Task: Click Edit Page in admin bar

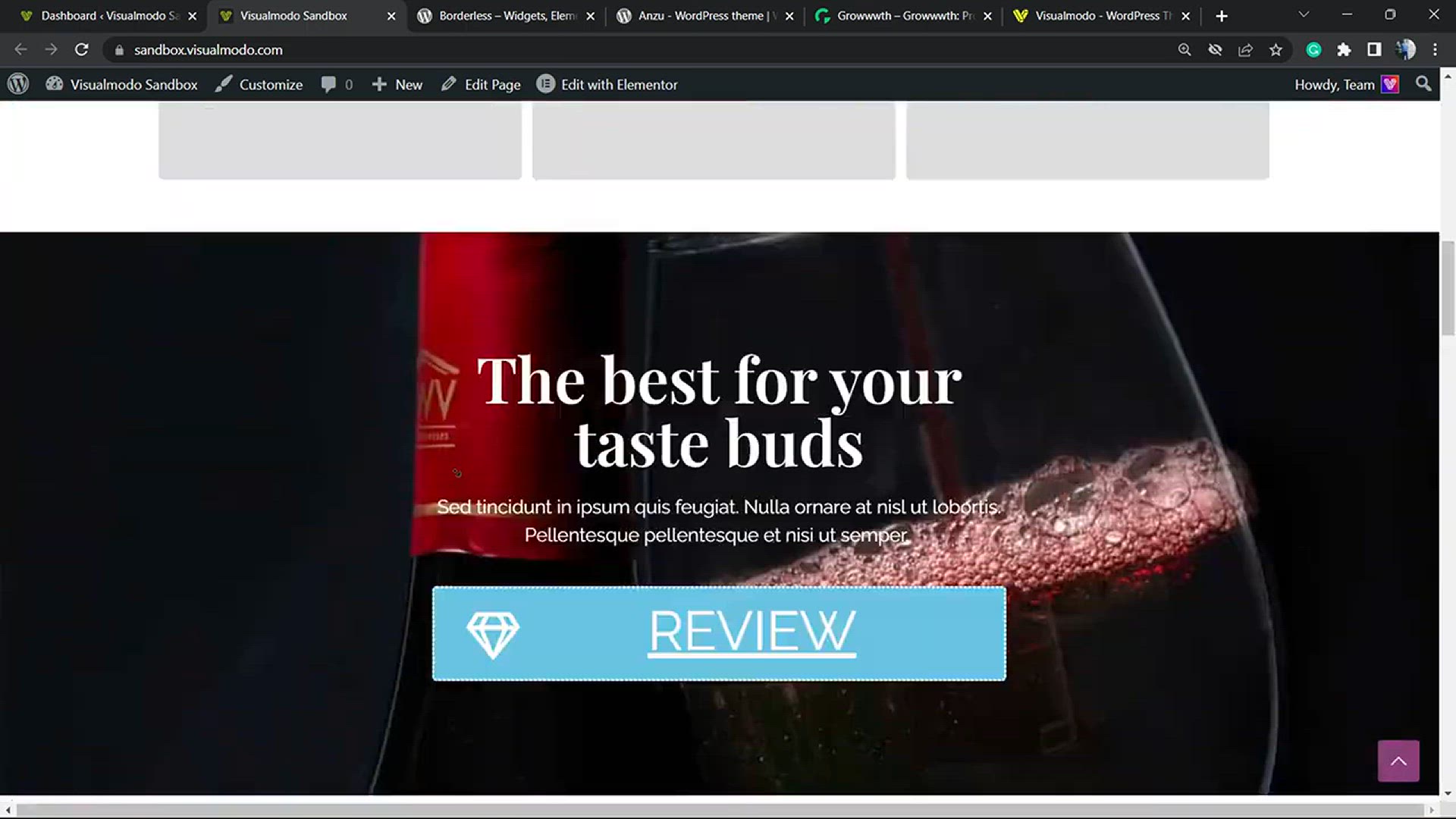Action: (x=481, y=84)
